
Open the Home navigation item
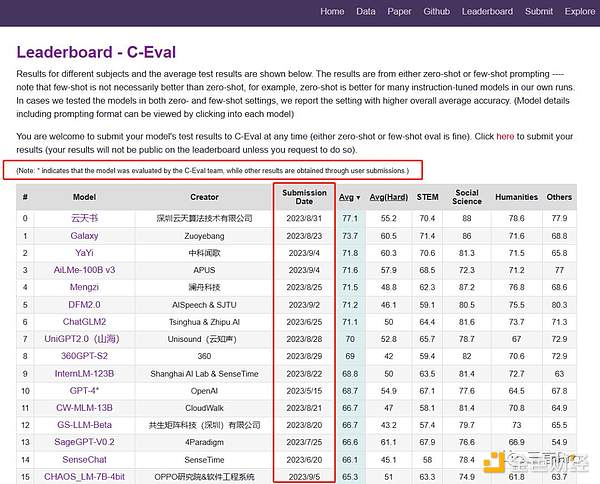click(332, 12)
